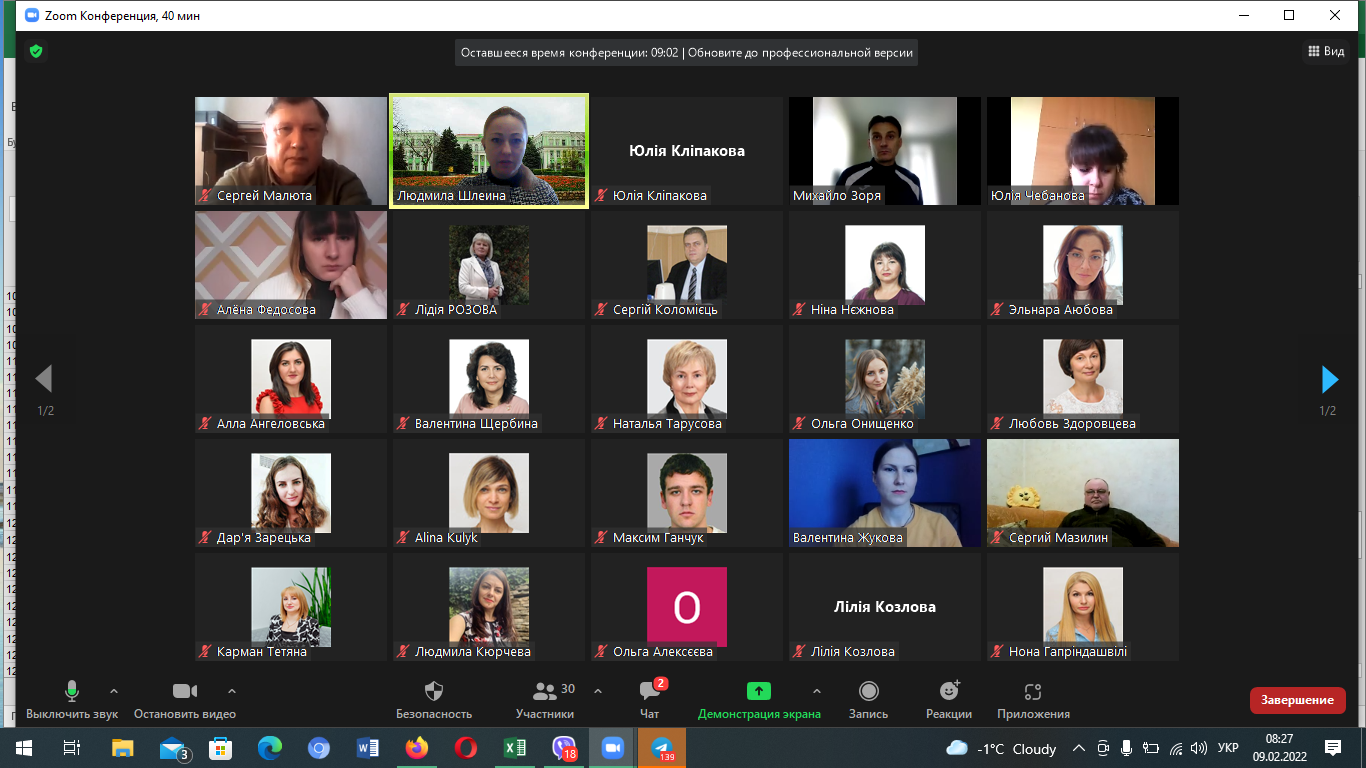Click Карман Тетяна participant name label
1366x768 pixels.
coord(262,652)
